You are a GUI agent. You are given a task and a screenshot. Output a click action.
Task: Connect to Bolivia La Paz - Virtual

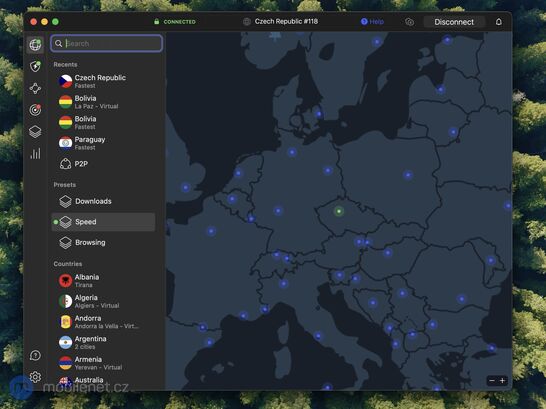click(x=103, y=102)
